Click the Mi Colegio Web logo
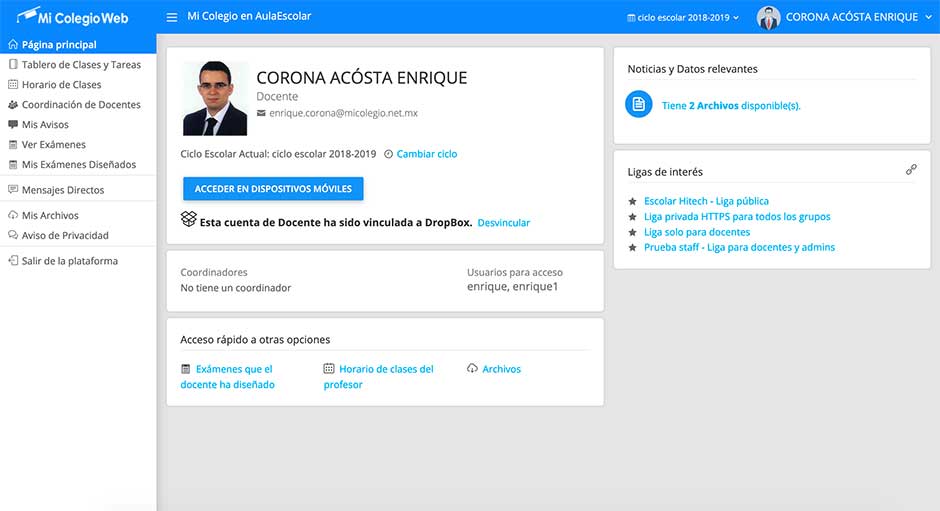Image resolution: width=940 pixels, height=511 pixels. click(x=73, y=16)
